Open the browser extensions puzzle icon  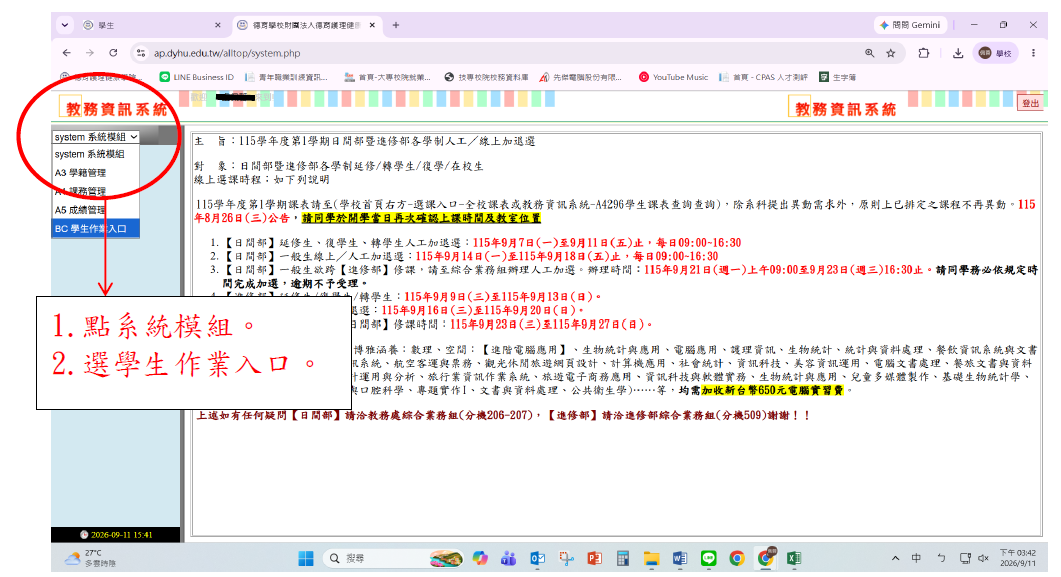coord(924,53)
